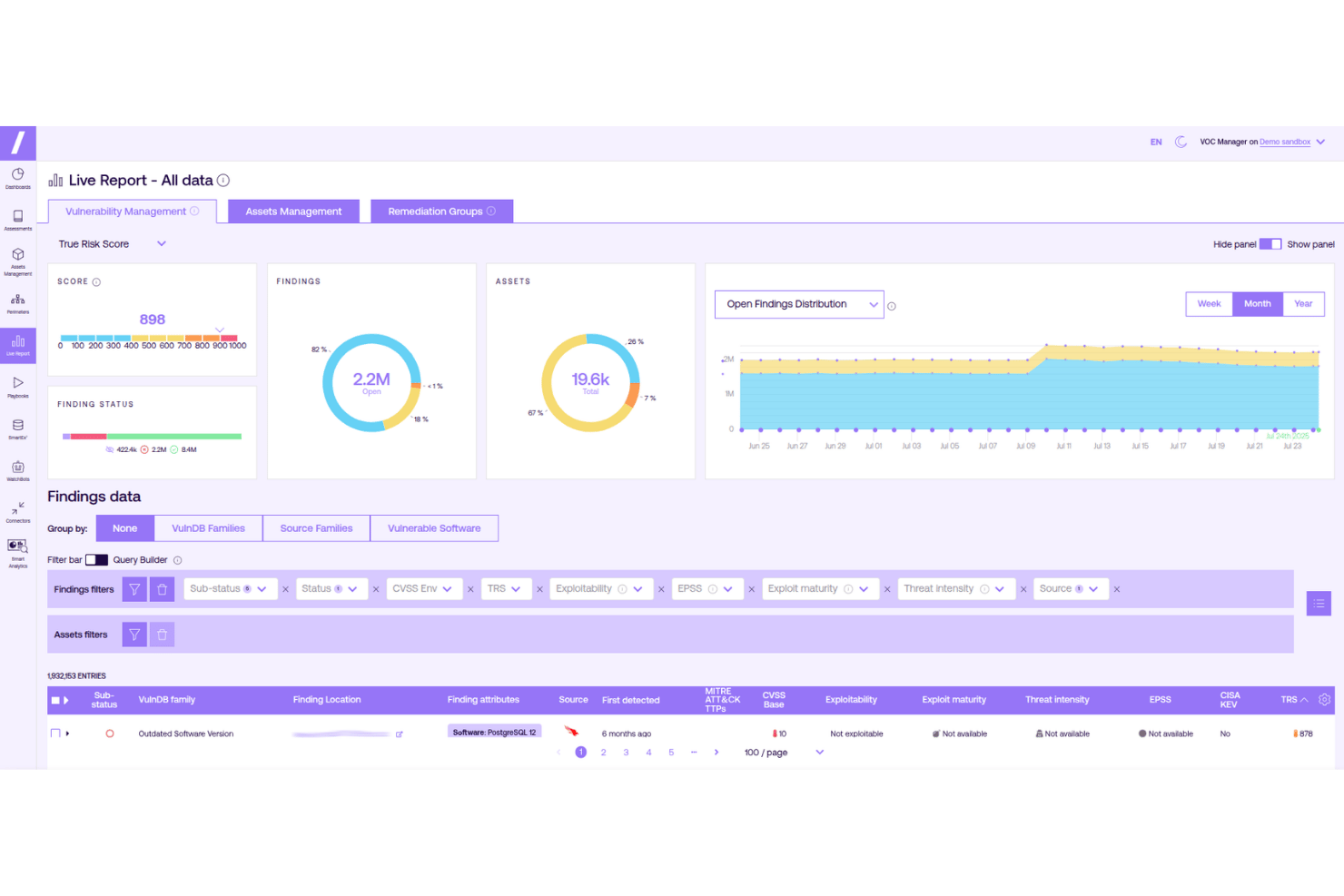Screen dimensions: 1344x896
Task: Toggle select-all checkbox in table header
Action: point(55,700)
